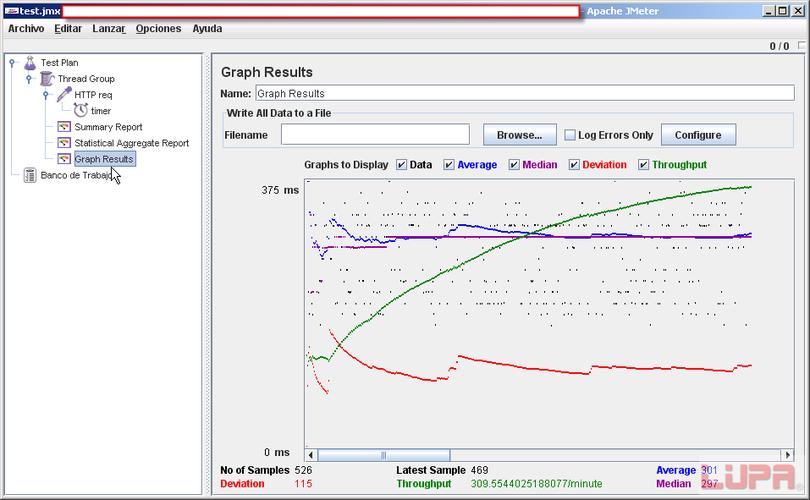Click the graph horizontal scrollbar thumb

point(384,455)
